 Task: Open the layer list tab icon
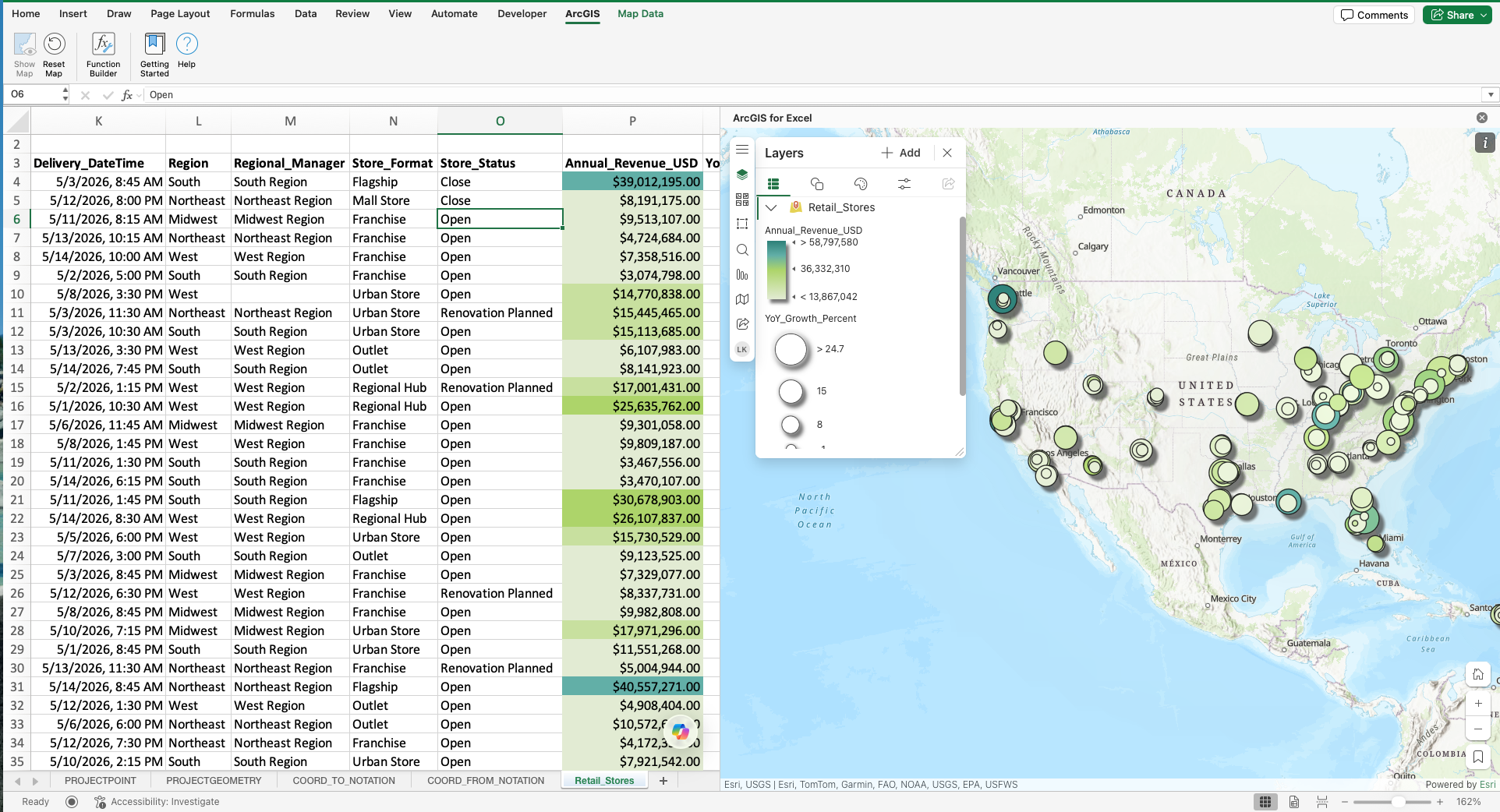pos(773,184)
